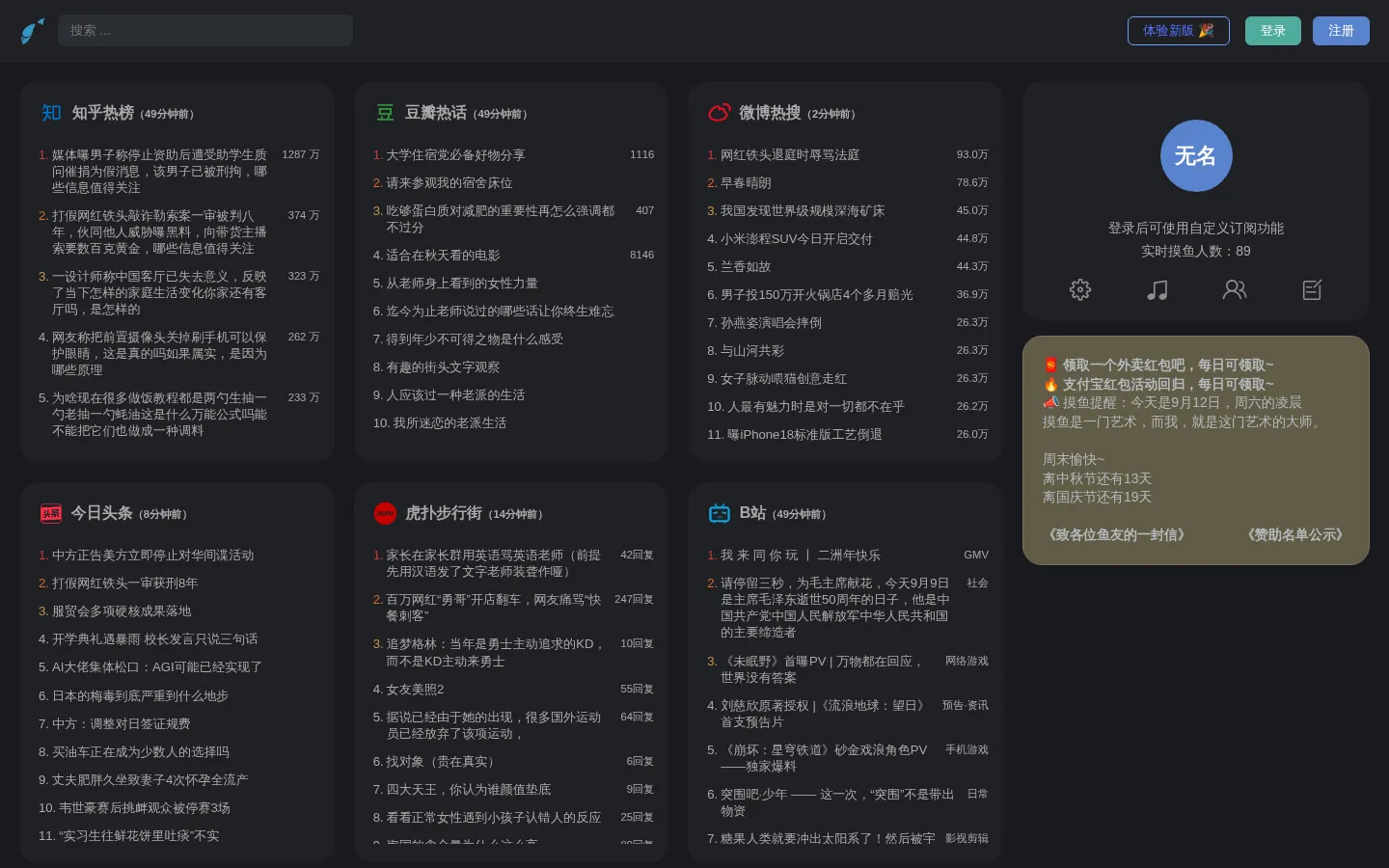
Task: Open the 虎扑步行街 section title
Action: (x=444, y=513)
